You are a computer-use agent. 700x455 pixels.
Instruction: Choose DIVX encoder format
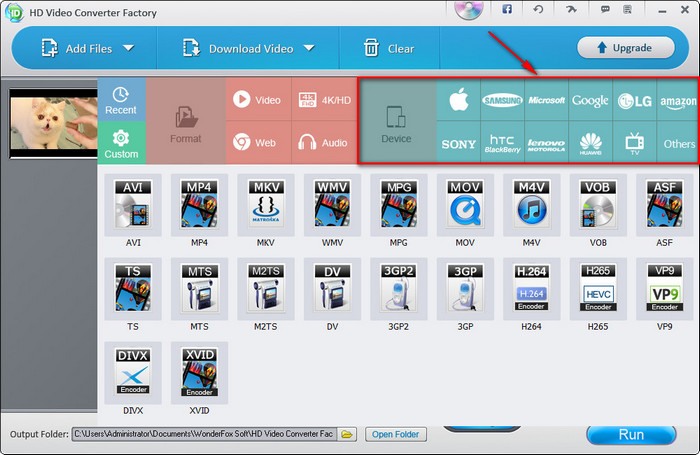click(133, 373)
